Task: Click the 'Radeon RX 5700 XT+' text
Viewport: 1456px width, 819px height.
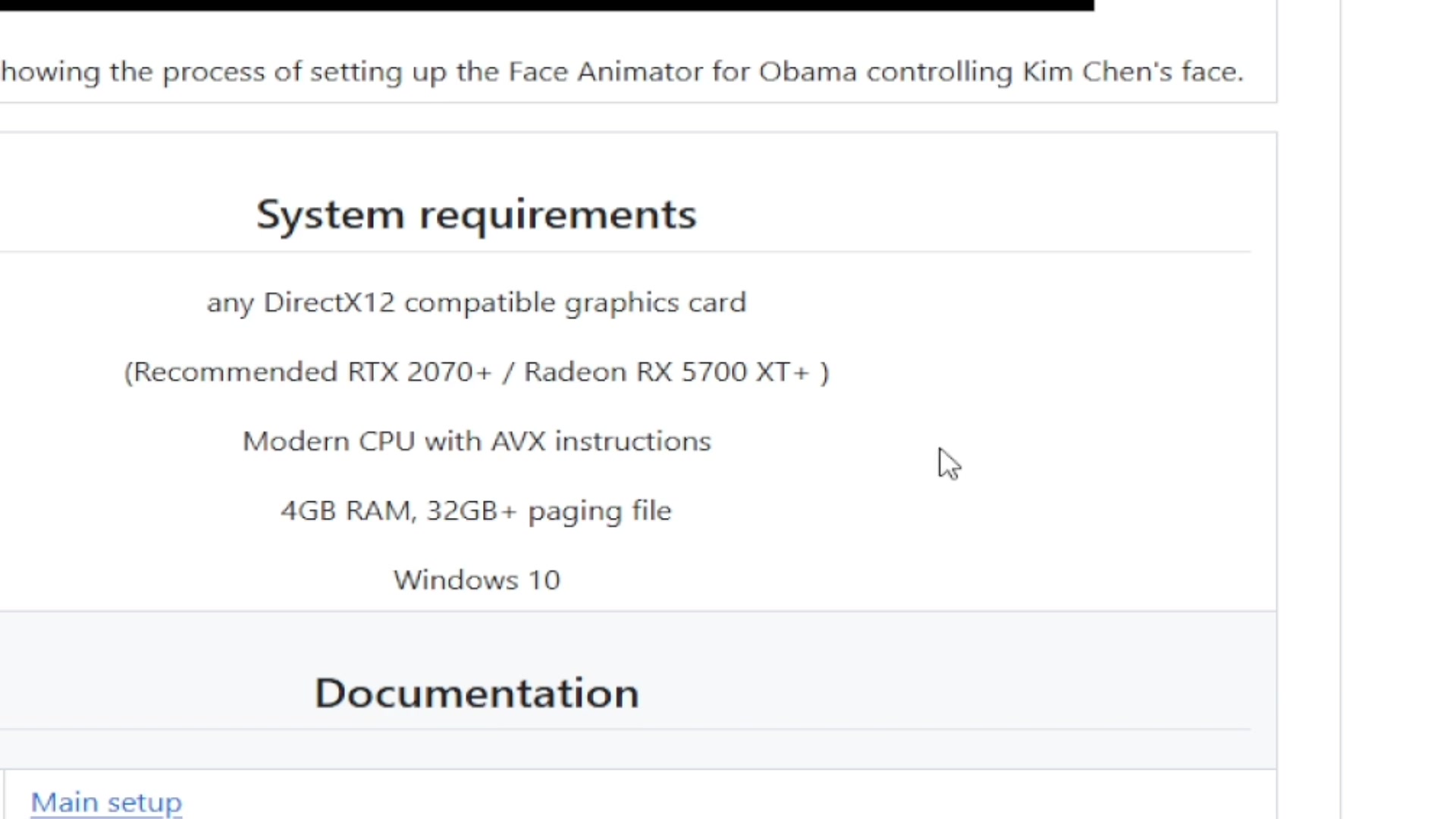Action: click(x=667, y=372)
